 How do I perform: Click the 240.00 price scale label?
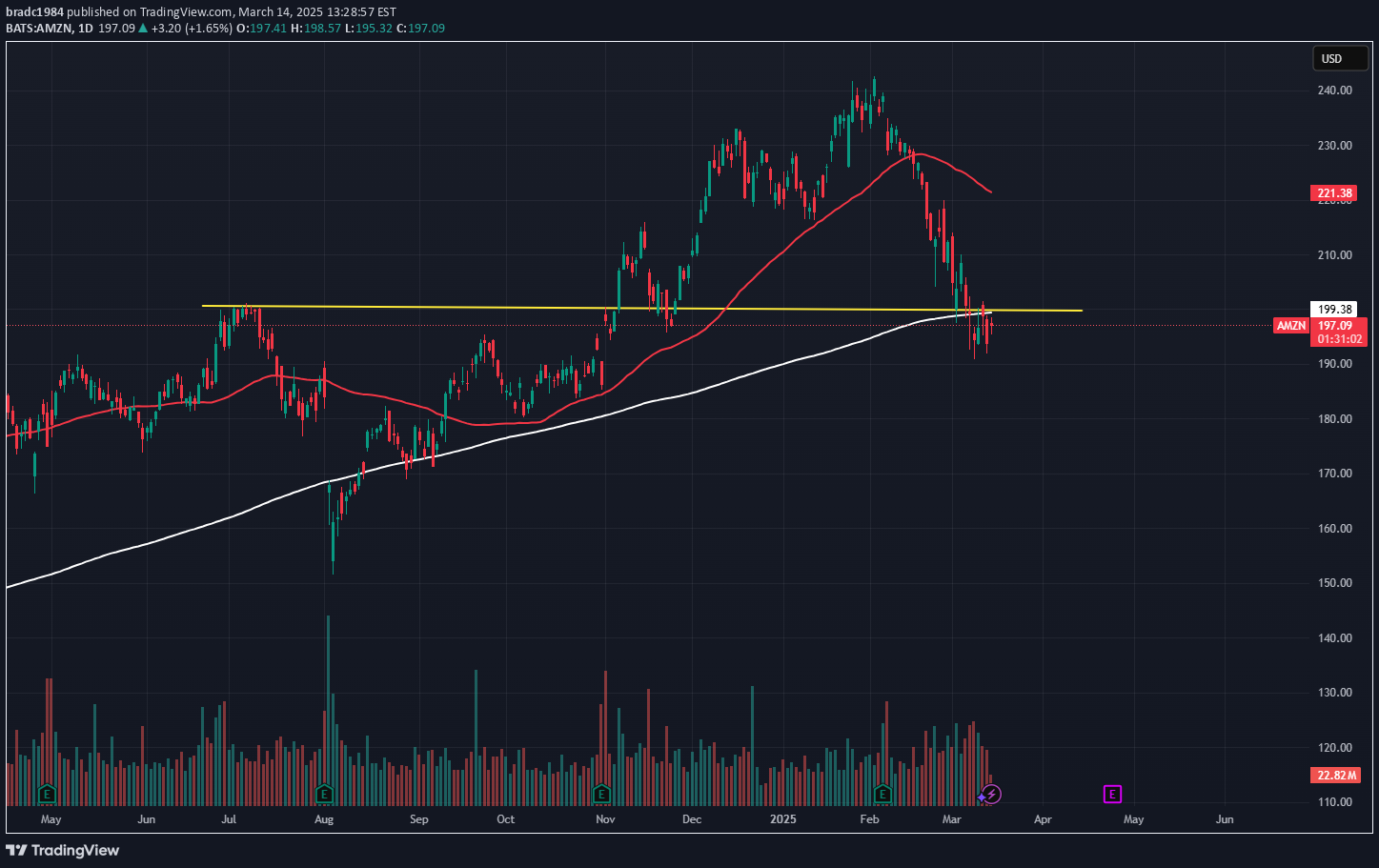coord(1334,91)
